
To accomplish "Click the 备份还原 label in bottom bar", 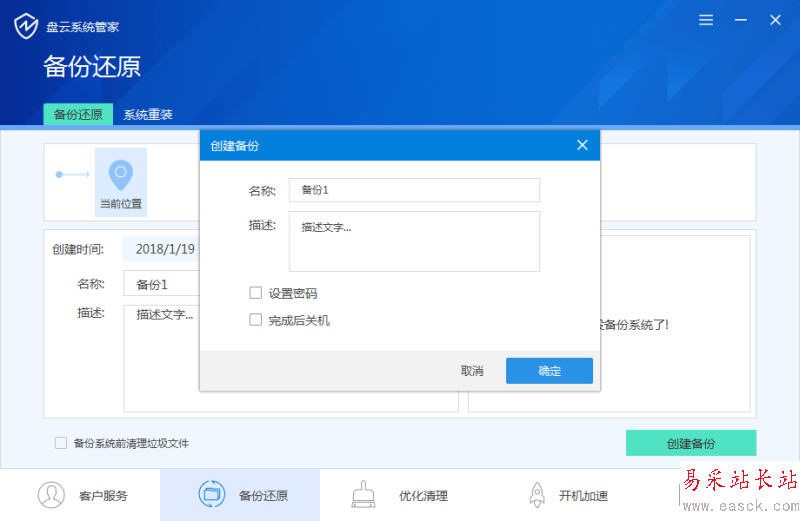I will 263,495.
